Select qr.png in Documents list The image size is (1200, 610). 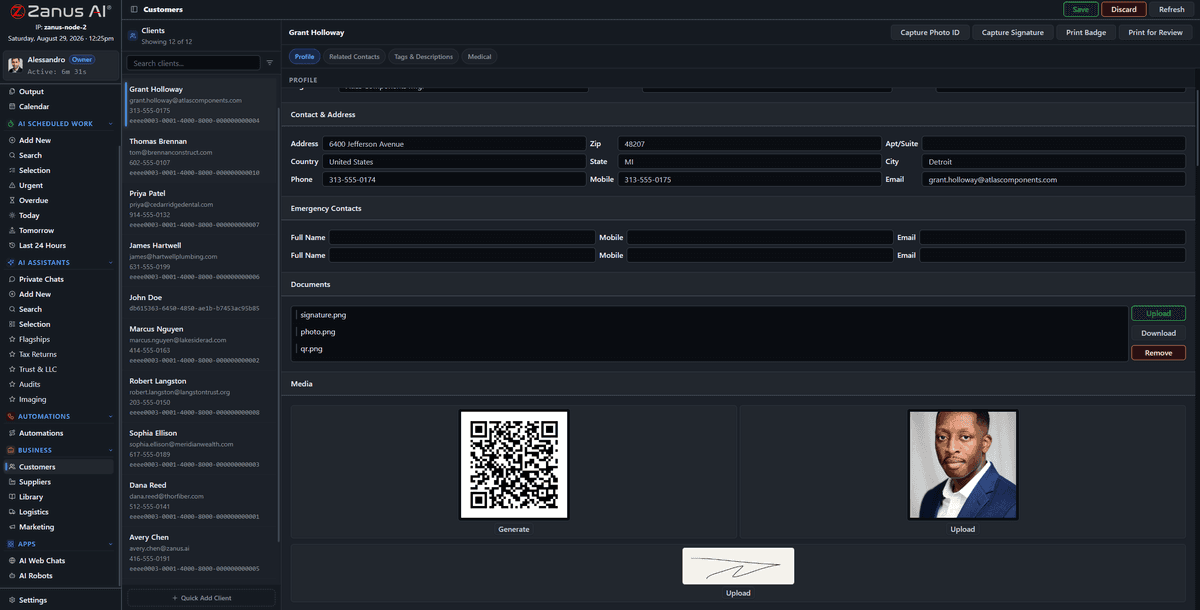point(311,349)
